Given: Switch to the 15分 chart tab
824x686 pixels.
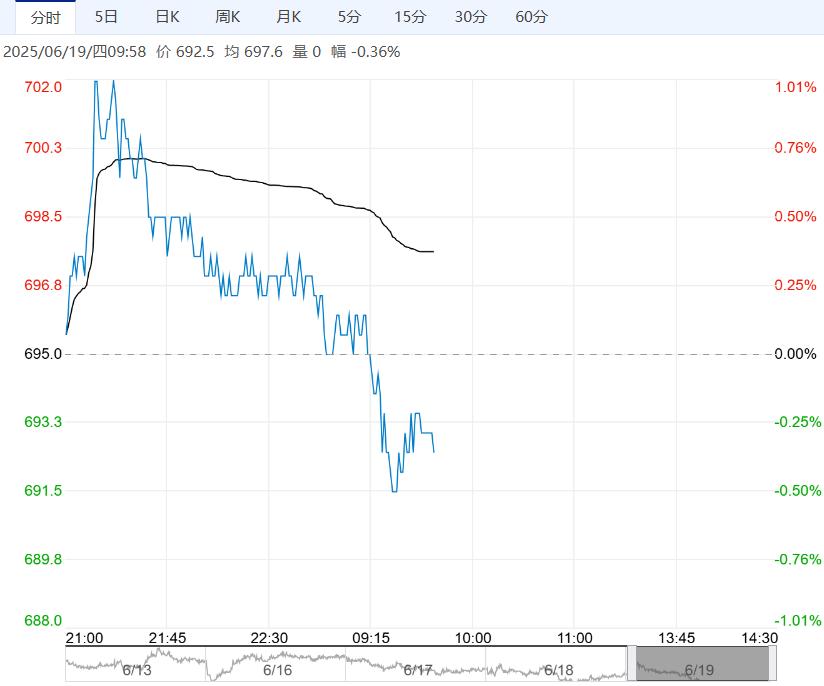Looking at the screenshot, I should 410,17.
